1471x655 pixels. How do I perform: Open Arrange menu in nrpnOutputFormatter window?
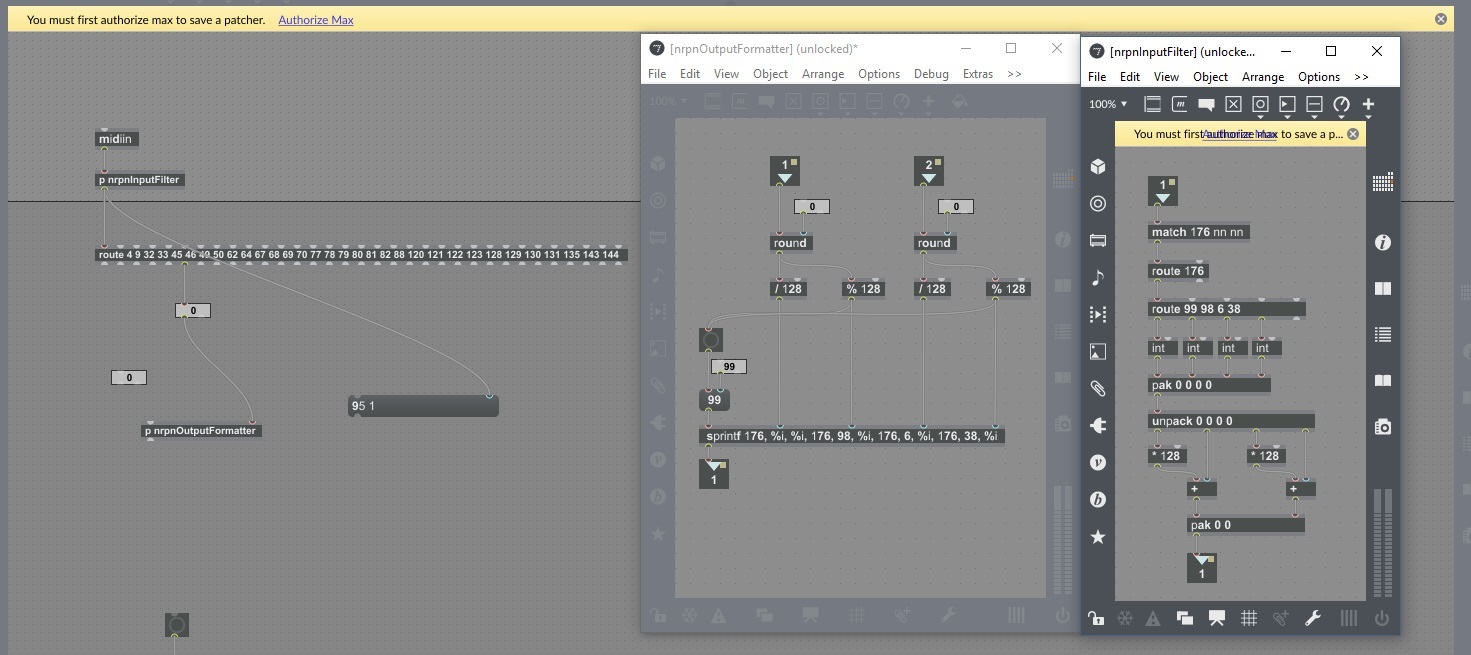[x=823, y=74]
